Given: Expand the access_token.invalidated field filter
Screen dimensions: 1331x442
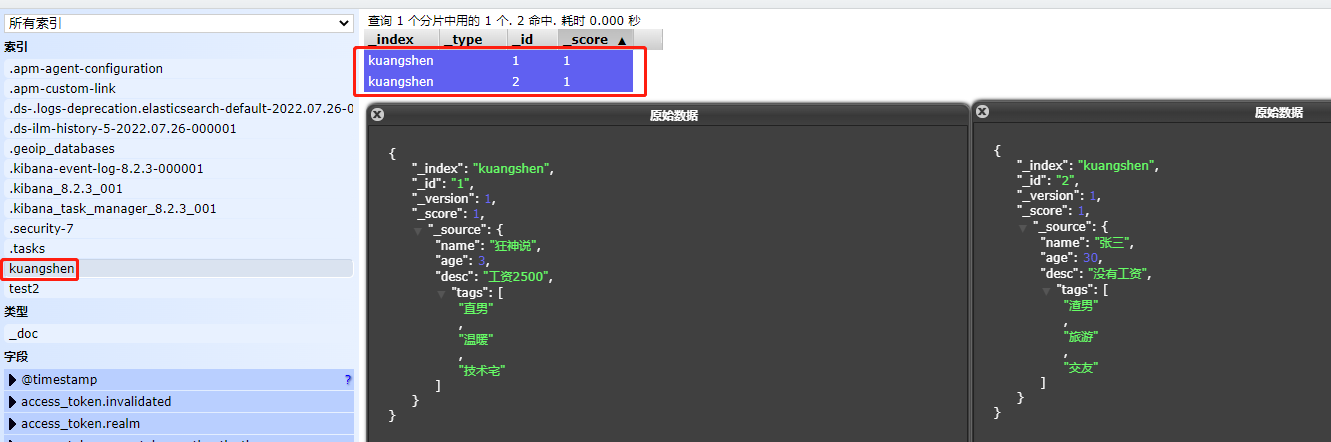Looking at the screenshot, I should [x=13, y=402].
